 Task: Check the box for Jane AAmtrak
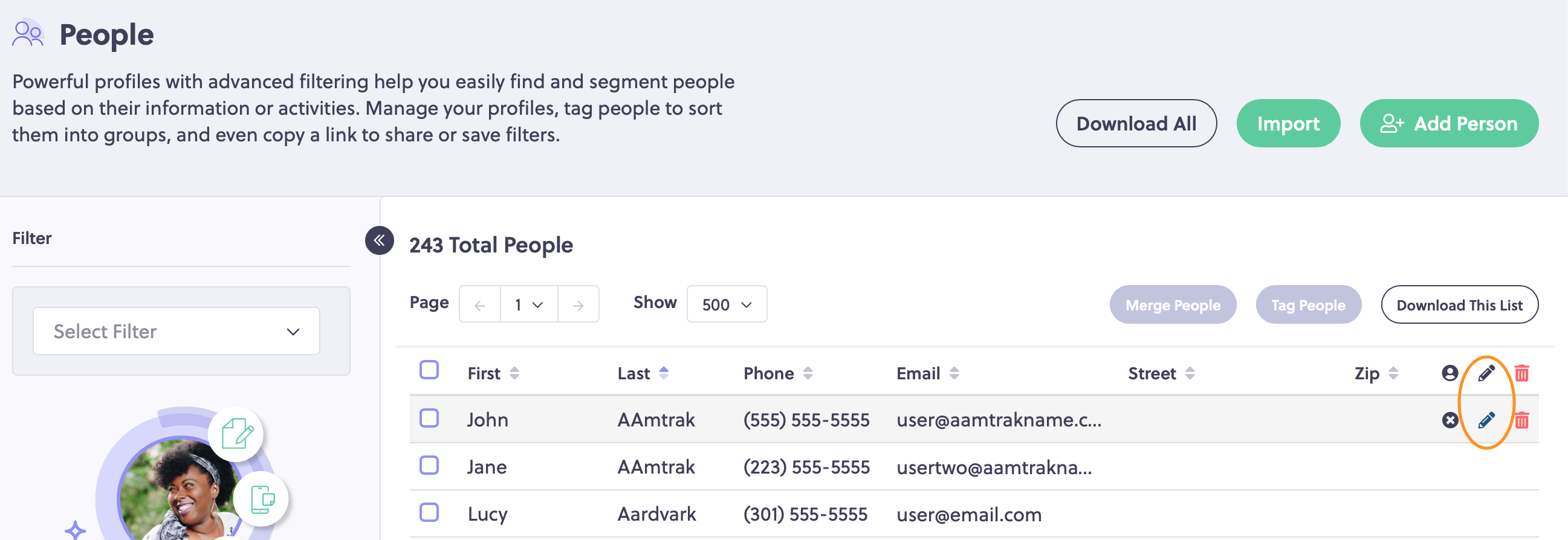pos(429,465)
